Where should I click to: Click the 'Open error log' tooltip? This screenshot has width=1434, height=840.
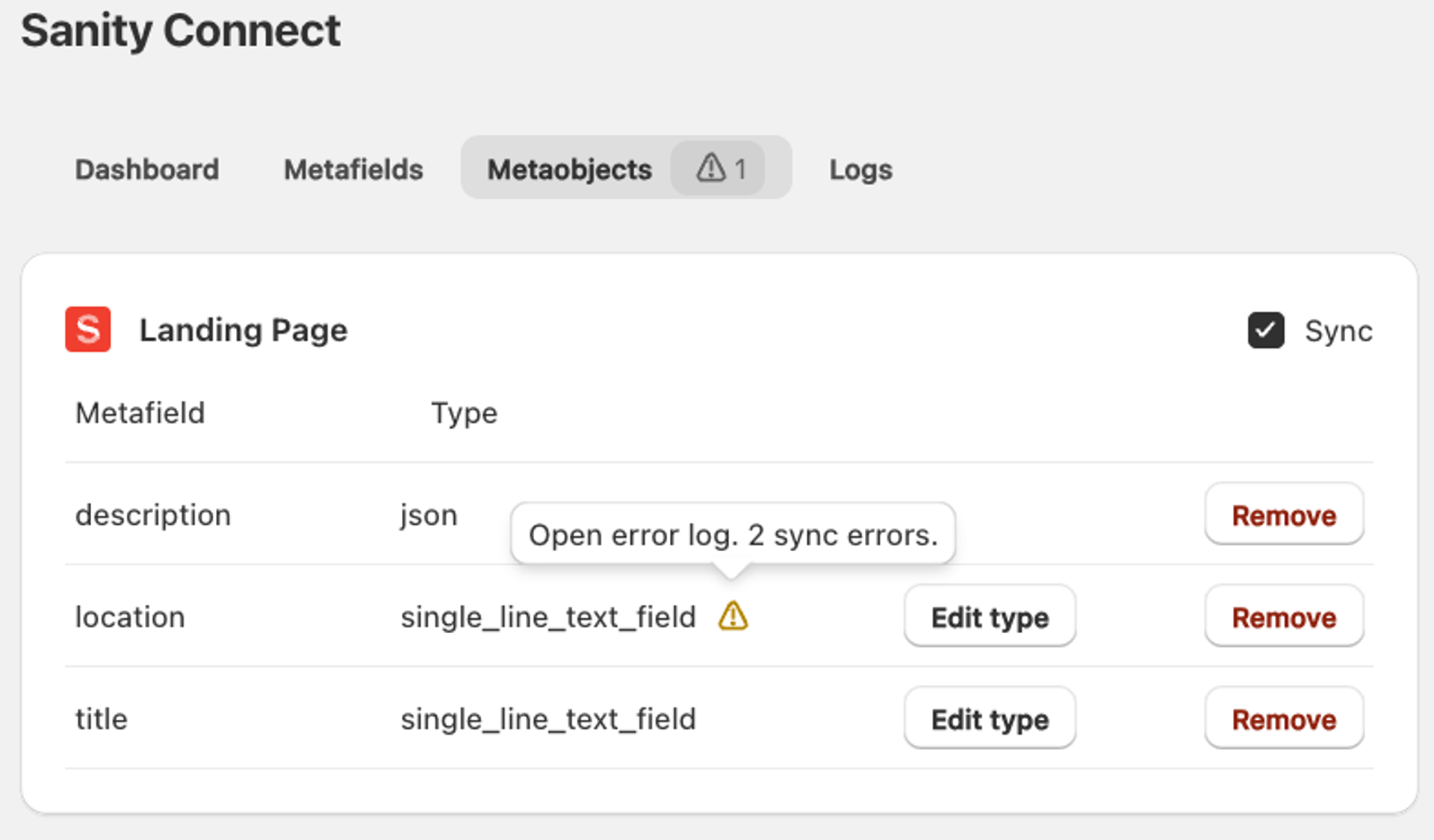coord(732,535)
